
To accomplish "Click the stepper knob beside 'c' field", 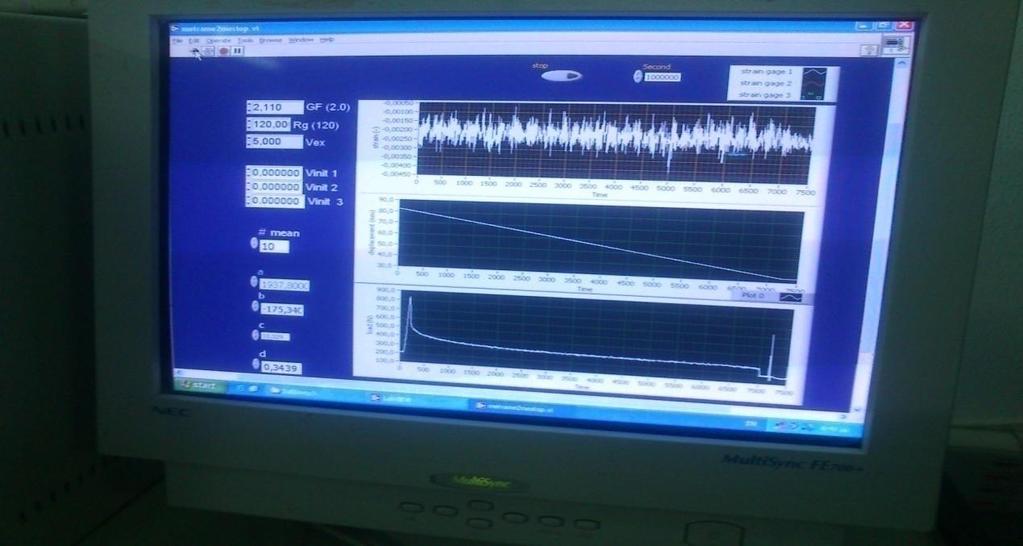I will (x=255, y=335).
